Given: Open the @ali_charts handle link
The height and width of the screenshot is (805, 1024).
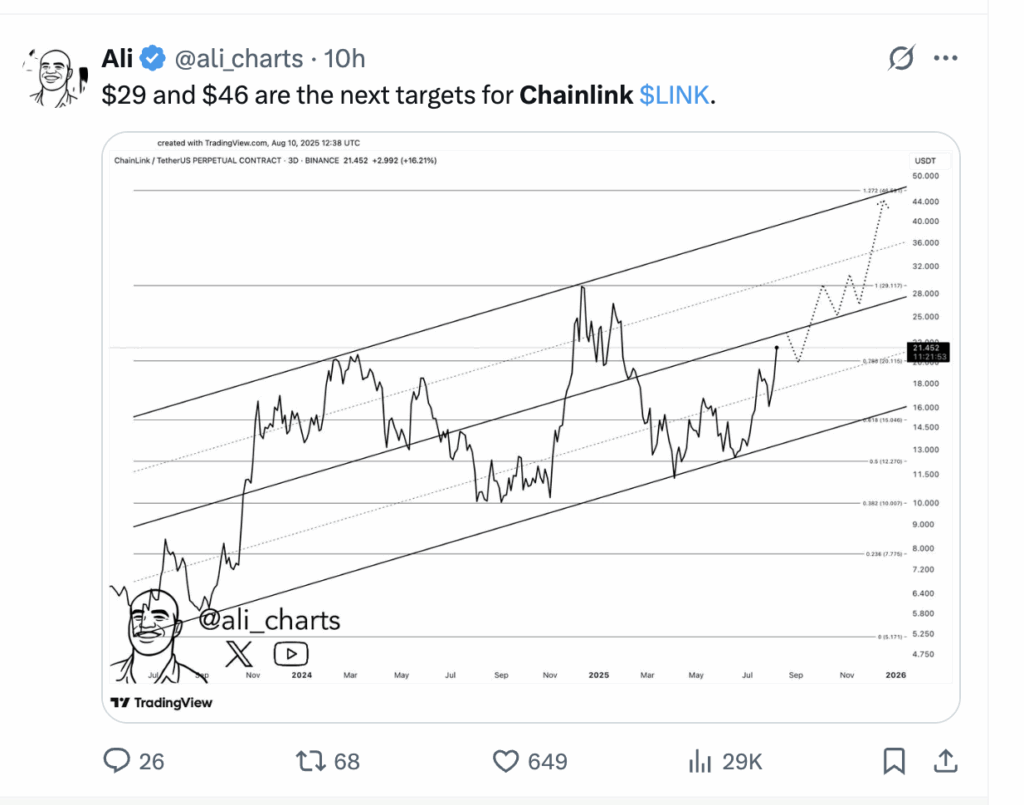Looking at the screenshot, I should (239, 59).
